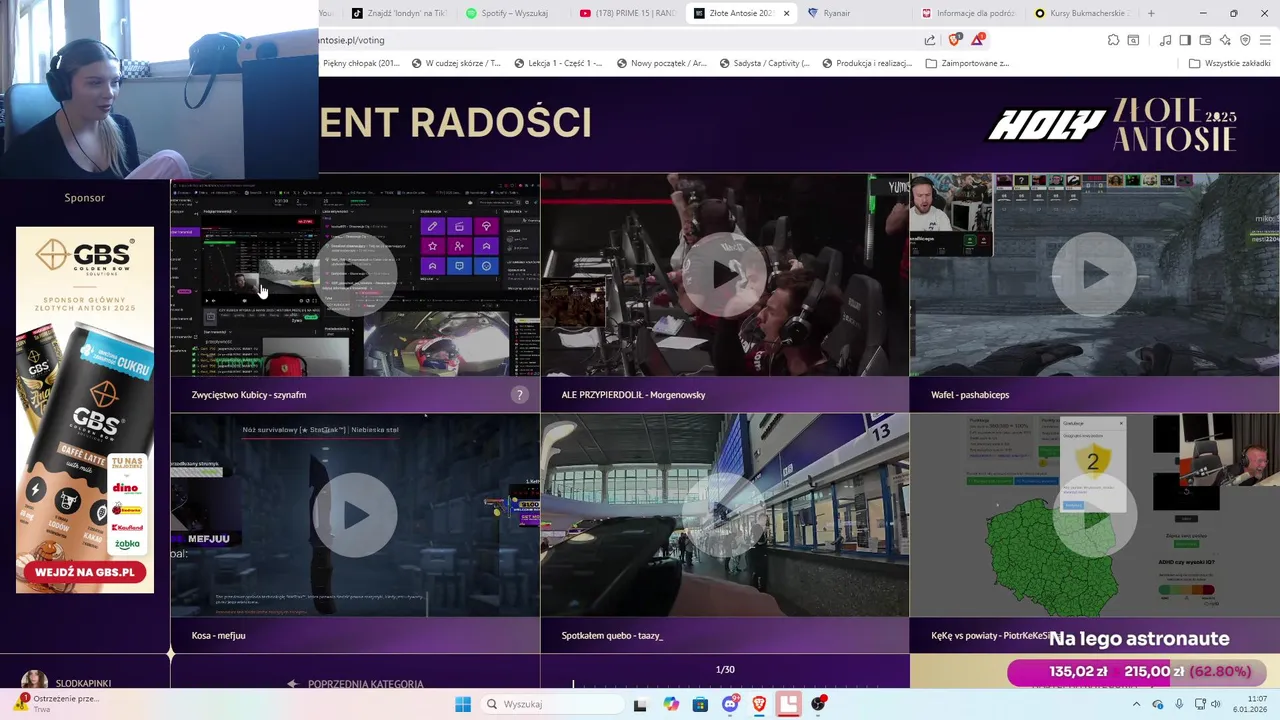Switch to Kursy Bukmacherskie tab

pyautogui.click(x=1084, y=13)
